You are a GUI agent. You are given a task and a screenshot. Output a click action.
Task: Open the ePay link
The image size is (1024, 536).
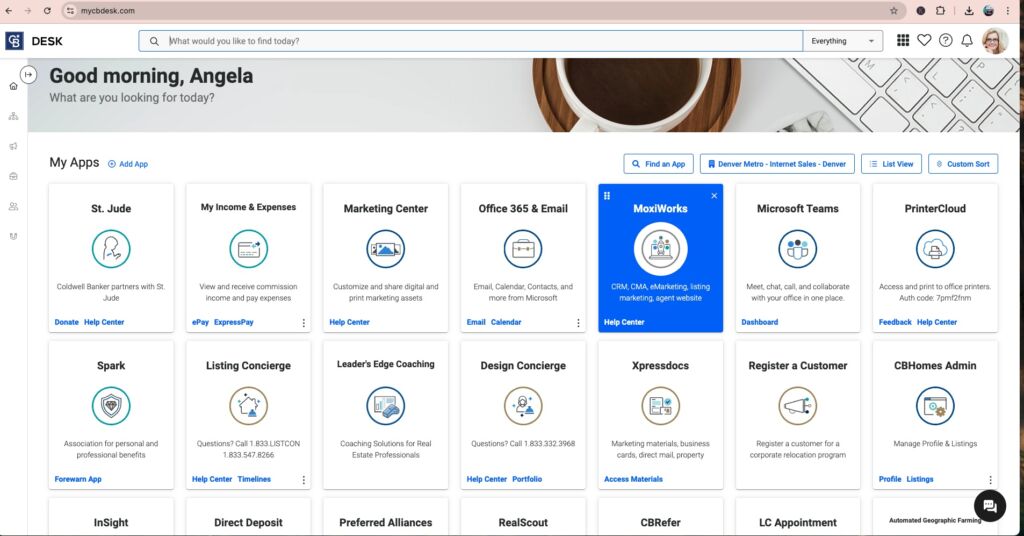tap(200, 322)
